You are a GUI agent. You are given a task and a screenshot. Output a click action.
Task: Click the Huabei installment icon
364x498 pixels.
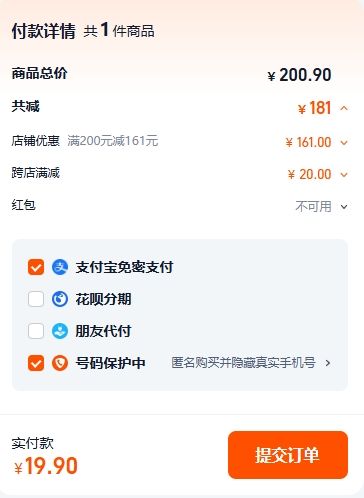(60, 299)
